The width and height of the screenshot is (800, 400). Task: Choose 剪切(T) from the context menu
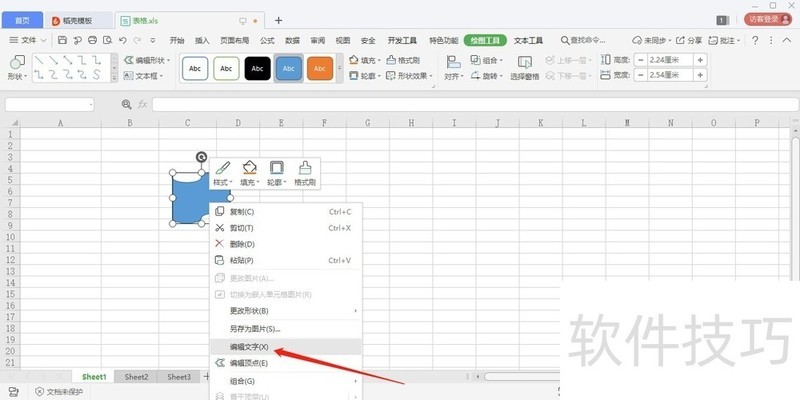(x=286, y=228)
